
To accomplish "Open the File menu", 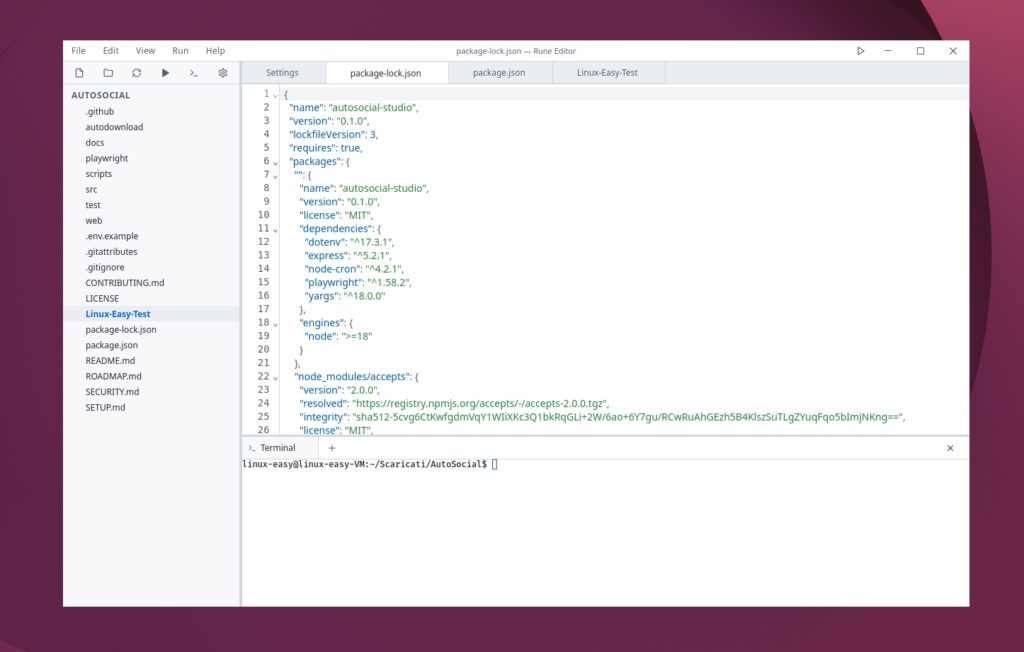I will [x=78, y=50].
